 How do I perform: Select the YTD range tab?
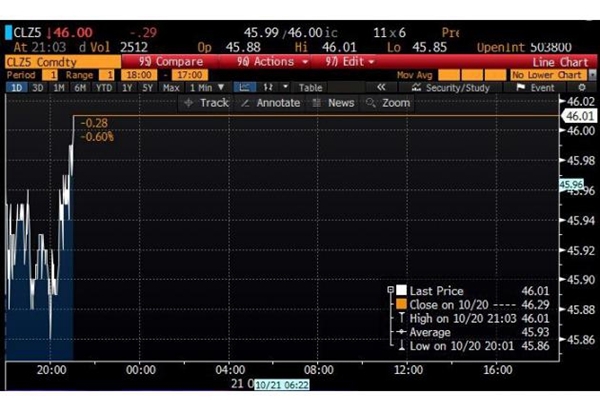pos(104,88)
